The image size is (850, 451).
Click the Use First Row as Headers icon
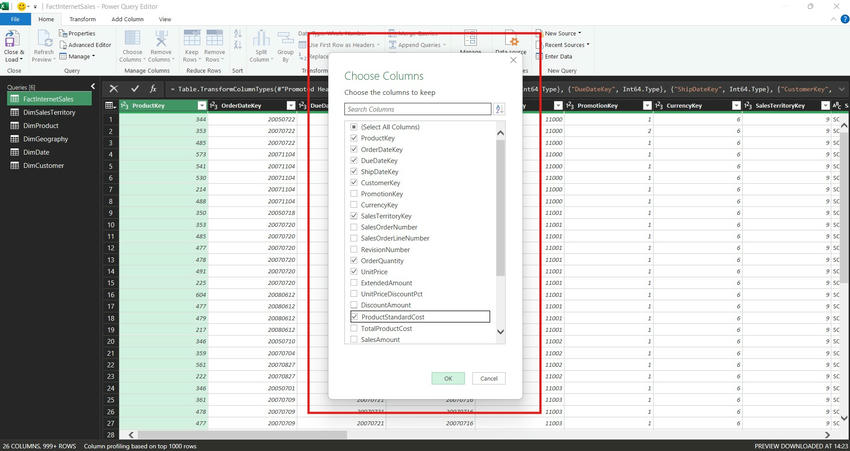pyautogui.click(x=303, y=45)
